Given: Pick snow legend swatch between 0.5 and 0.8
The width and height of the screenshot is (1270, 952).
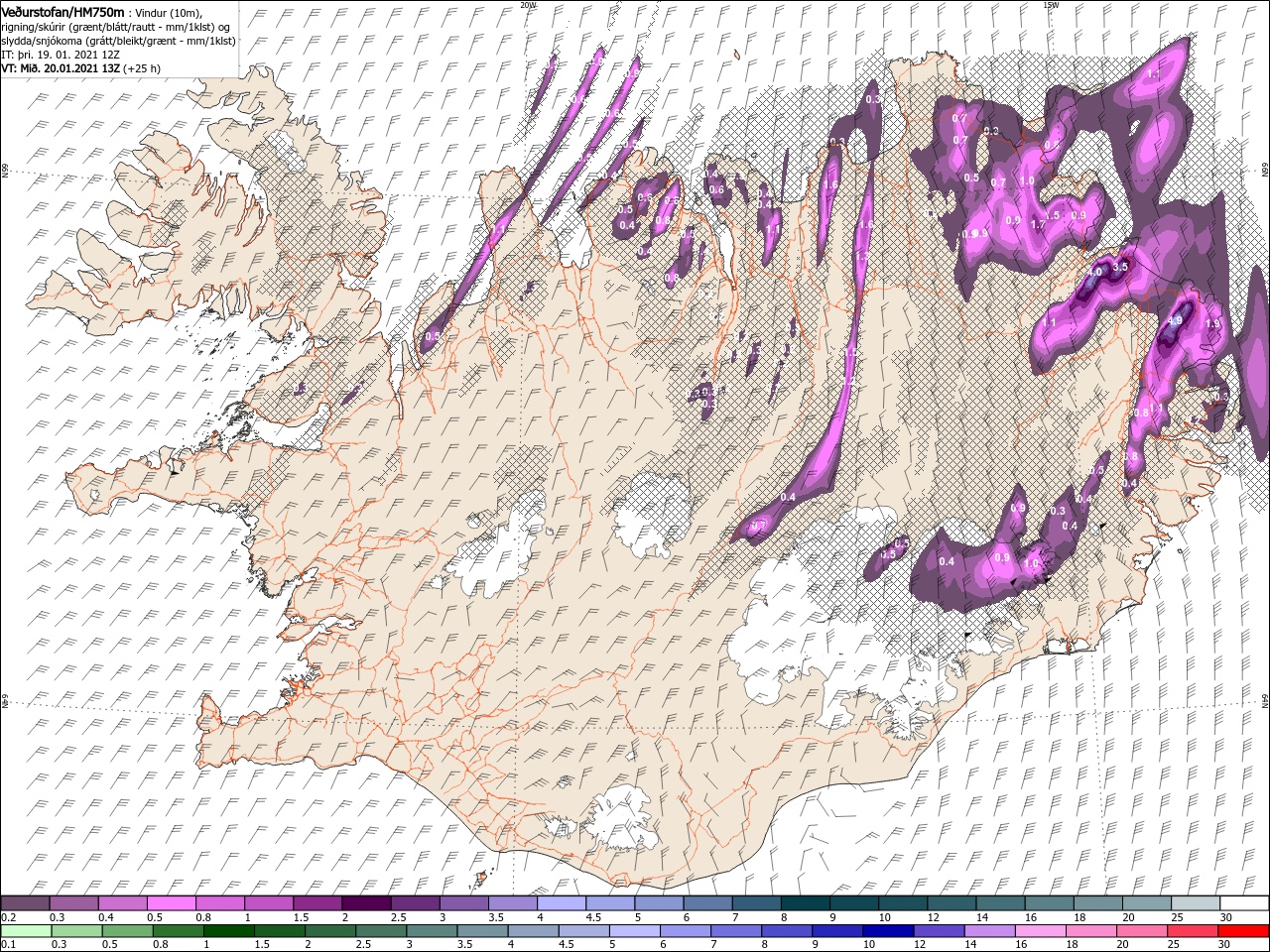Looking at the screenshot, I should [171, 903].
